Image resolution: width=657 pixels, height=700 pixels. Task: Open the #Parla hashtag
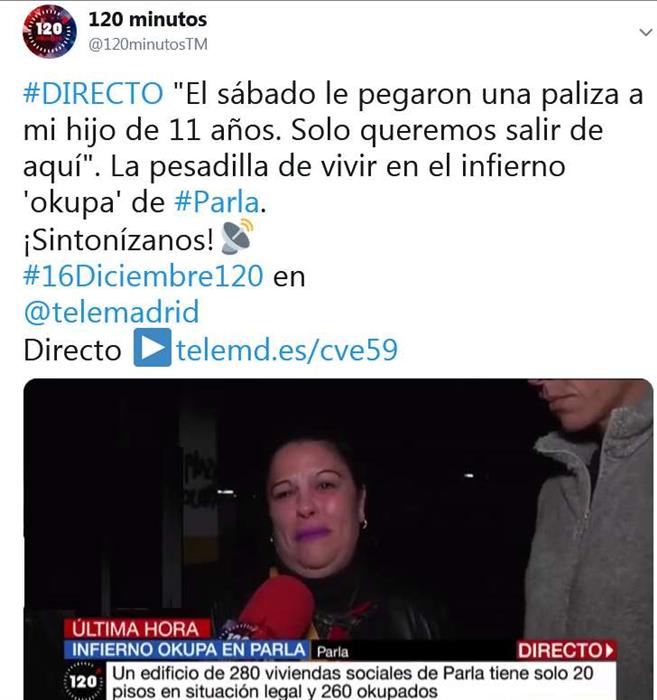pos(217,202)
